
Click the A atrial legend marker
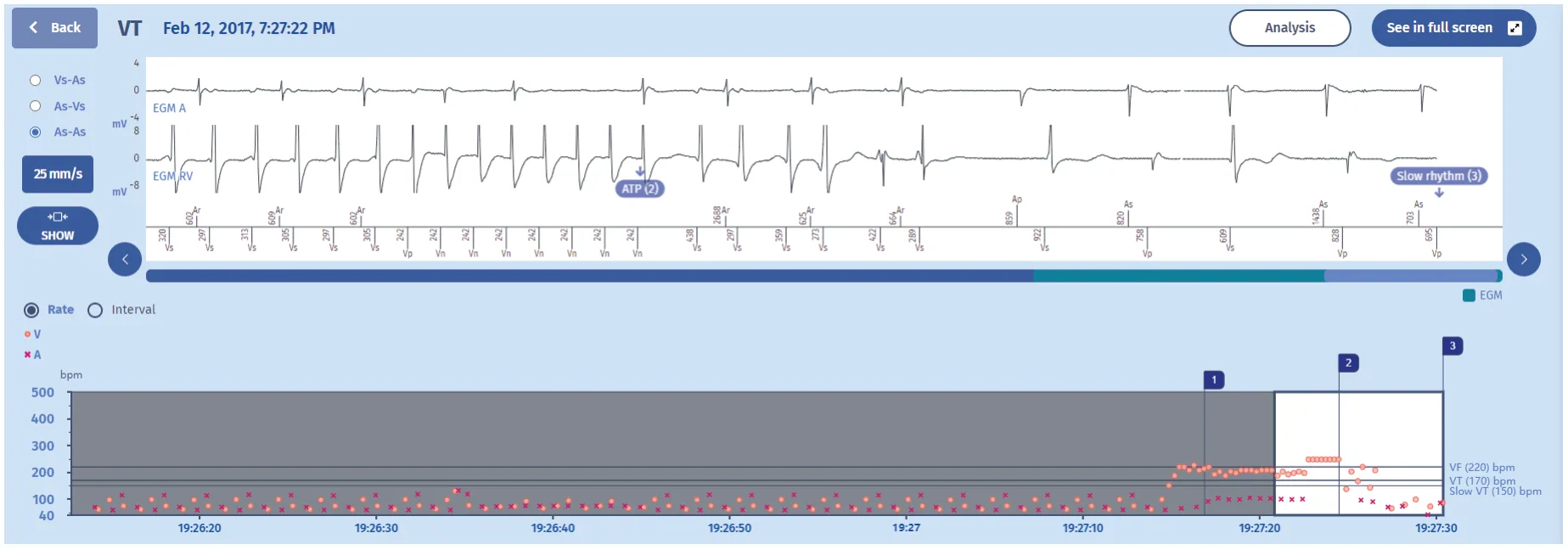tap(27, 355)
